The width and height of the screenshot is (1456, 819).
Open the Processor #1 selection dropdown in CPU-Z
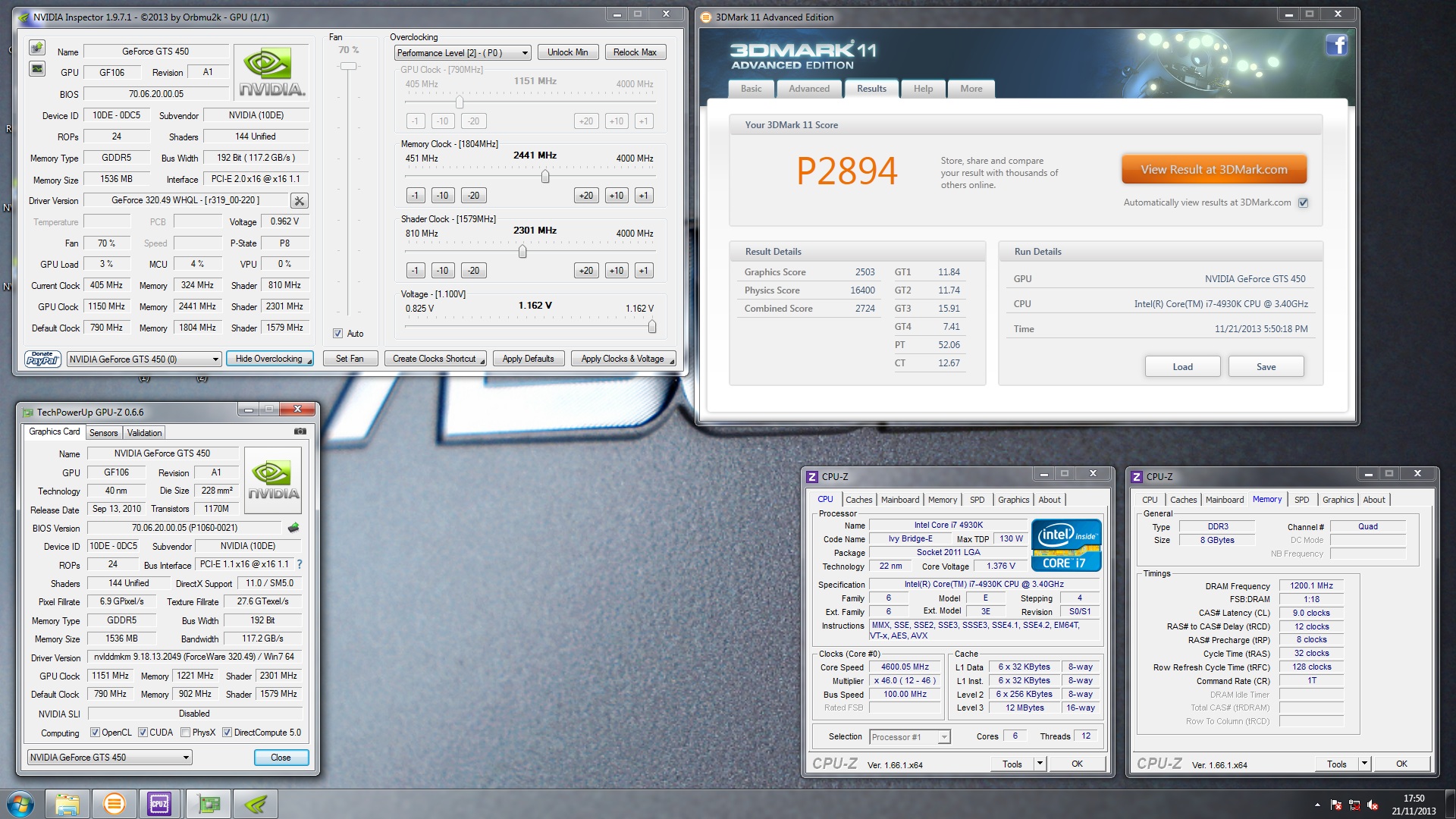[910, 737]
